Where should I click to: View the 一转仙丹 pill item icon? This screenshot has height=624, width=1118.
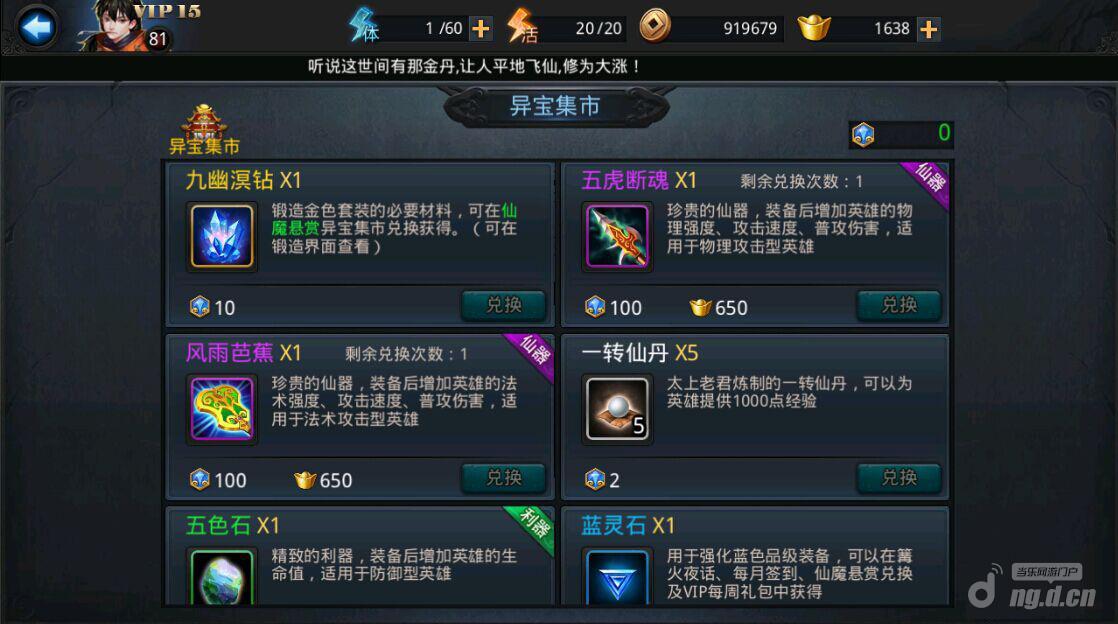[x=617, y=409]
